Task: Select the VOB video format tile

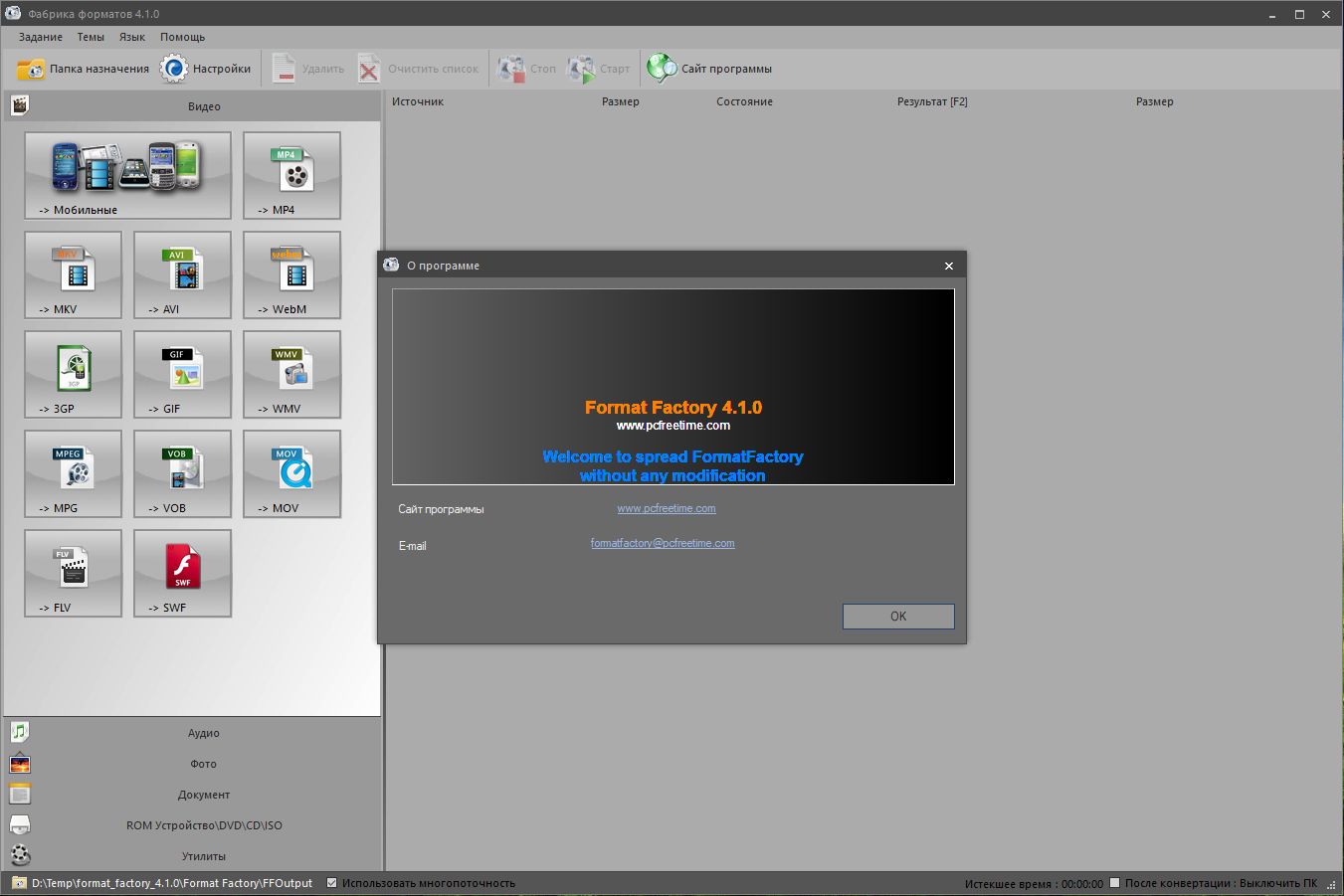Action: [182, 473]
